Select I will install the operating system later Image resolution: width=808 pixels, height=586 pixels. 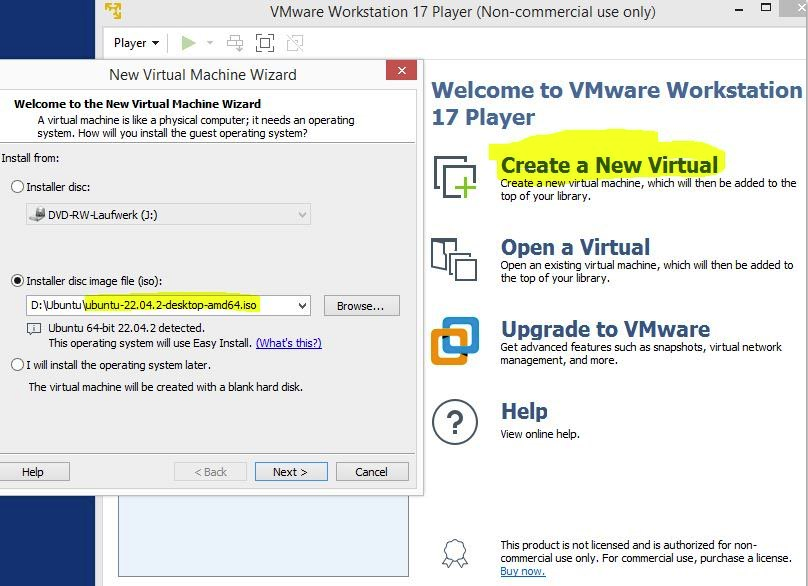pyautogui.click(x=18, y=365)
